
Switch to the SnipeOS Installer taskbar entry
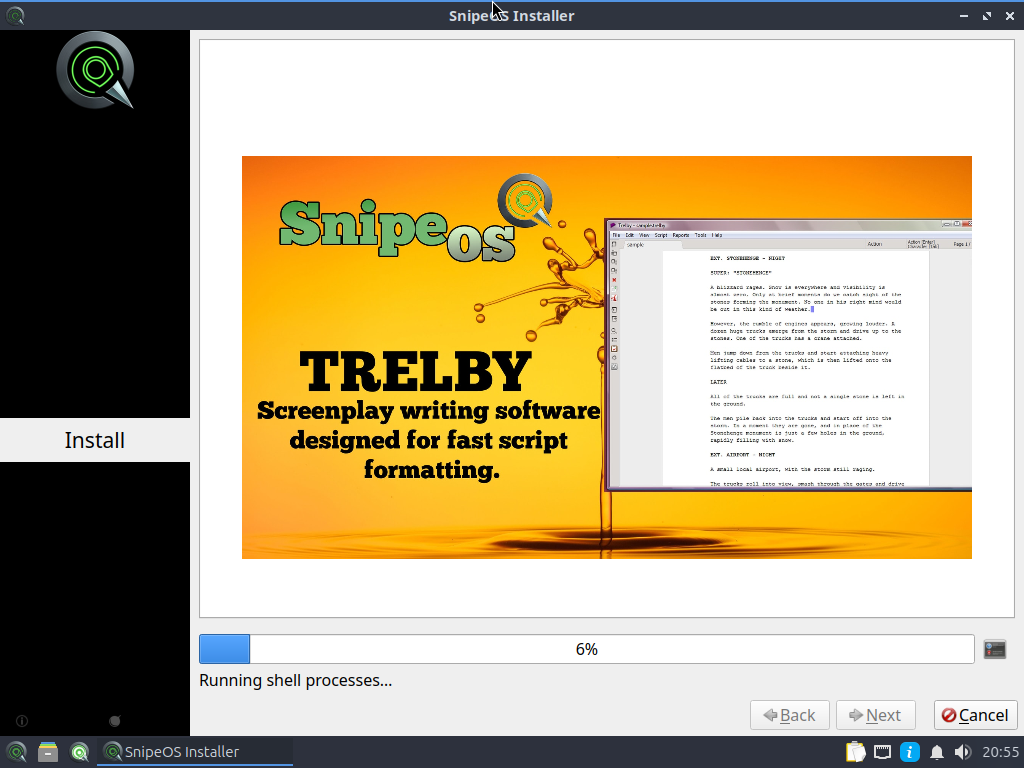tap(195, 752)
